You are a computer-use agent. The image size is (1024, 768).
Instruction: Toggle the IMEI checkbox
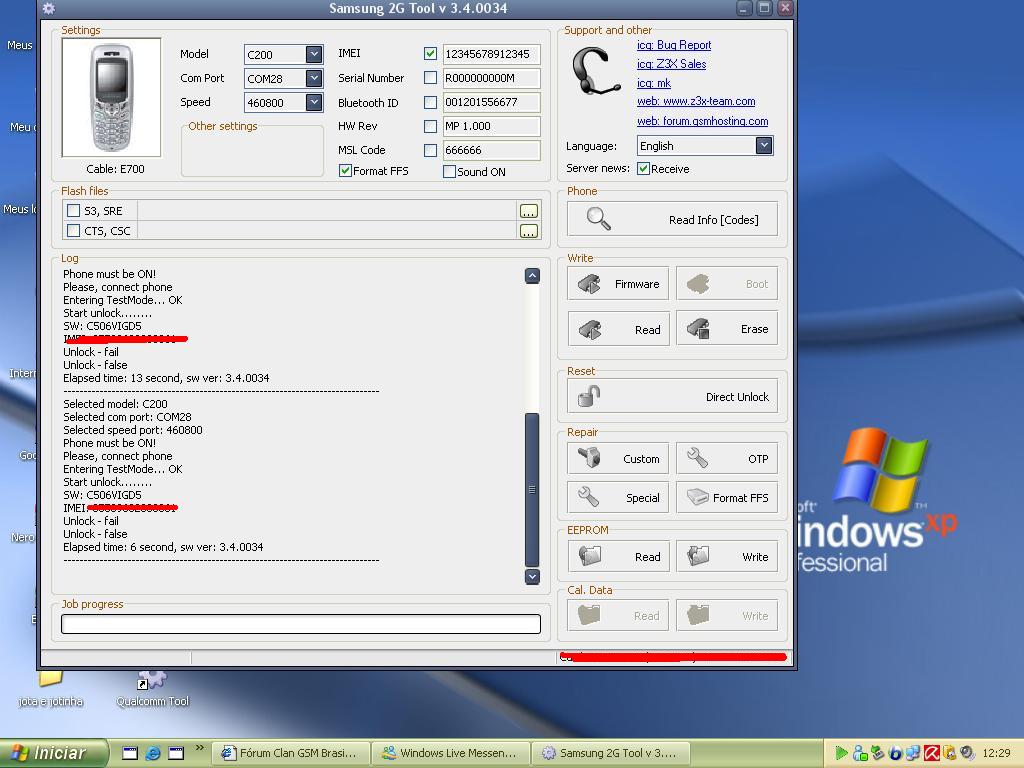[430, 54]
